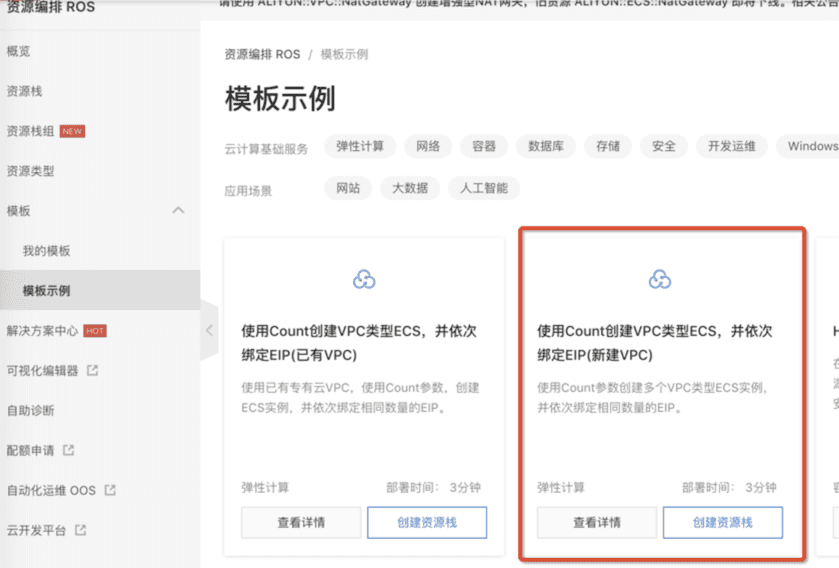The image size is (839, 568).
Task: Filter by 网站 scenario tag
Action: (348, 188)
